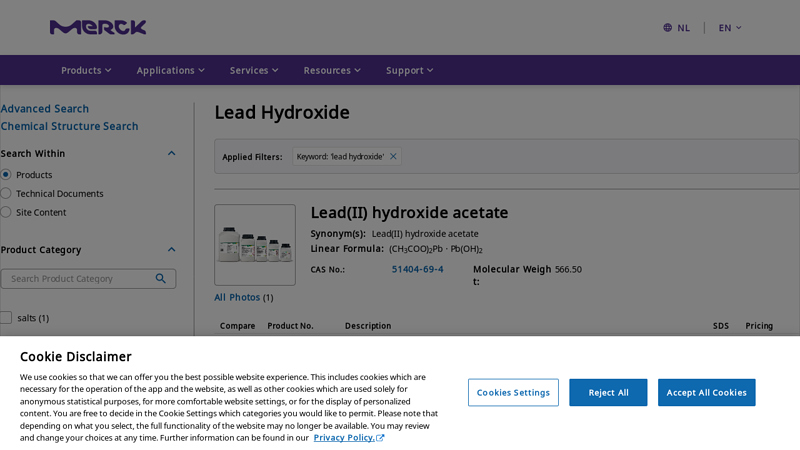Open the Advanced Search link
Image resolution: width=800 pixels, height=450 pixels.
44,109
